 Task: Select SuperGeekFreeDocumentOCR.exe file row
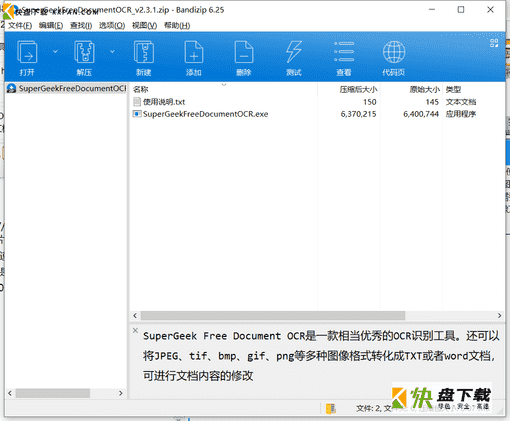pyautogui.click(x=317, y=114)
